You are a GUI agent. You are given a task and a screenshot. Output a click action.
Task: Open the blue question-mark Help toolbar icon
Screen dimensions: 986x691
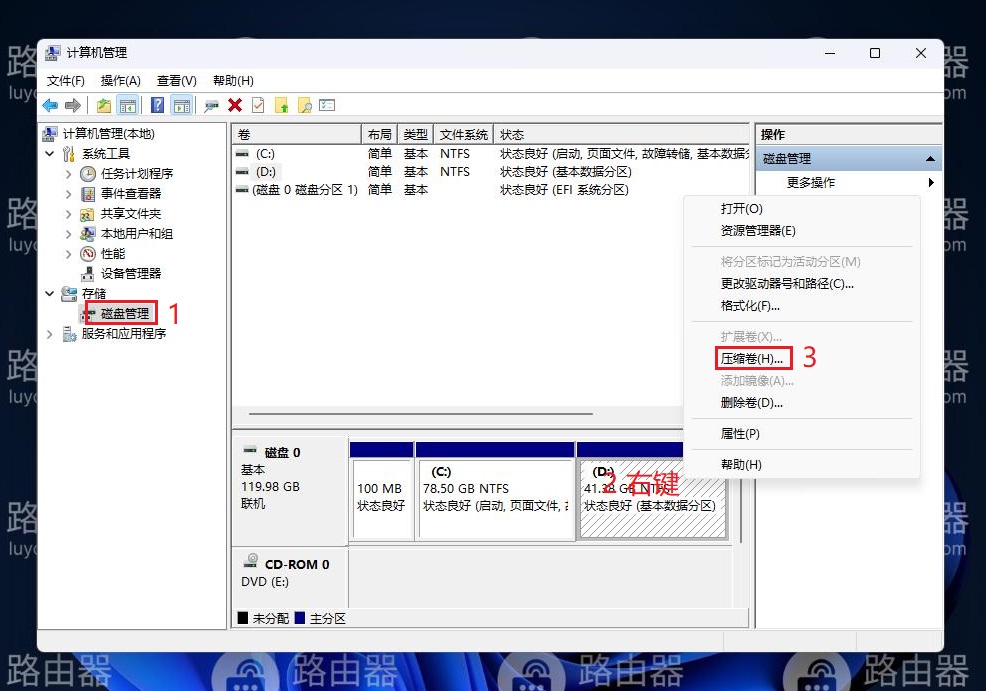[157, 106]
